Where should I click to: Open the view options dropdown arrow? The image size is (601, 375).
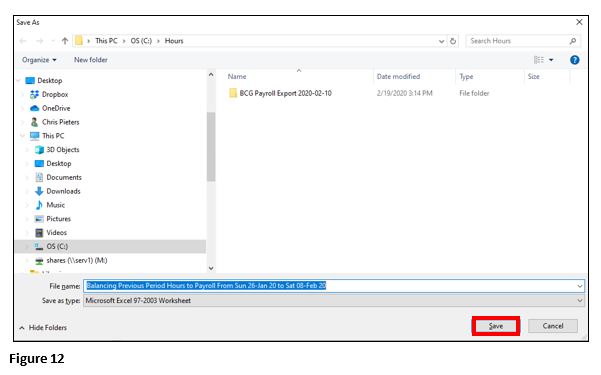click(x=551, y=60)
